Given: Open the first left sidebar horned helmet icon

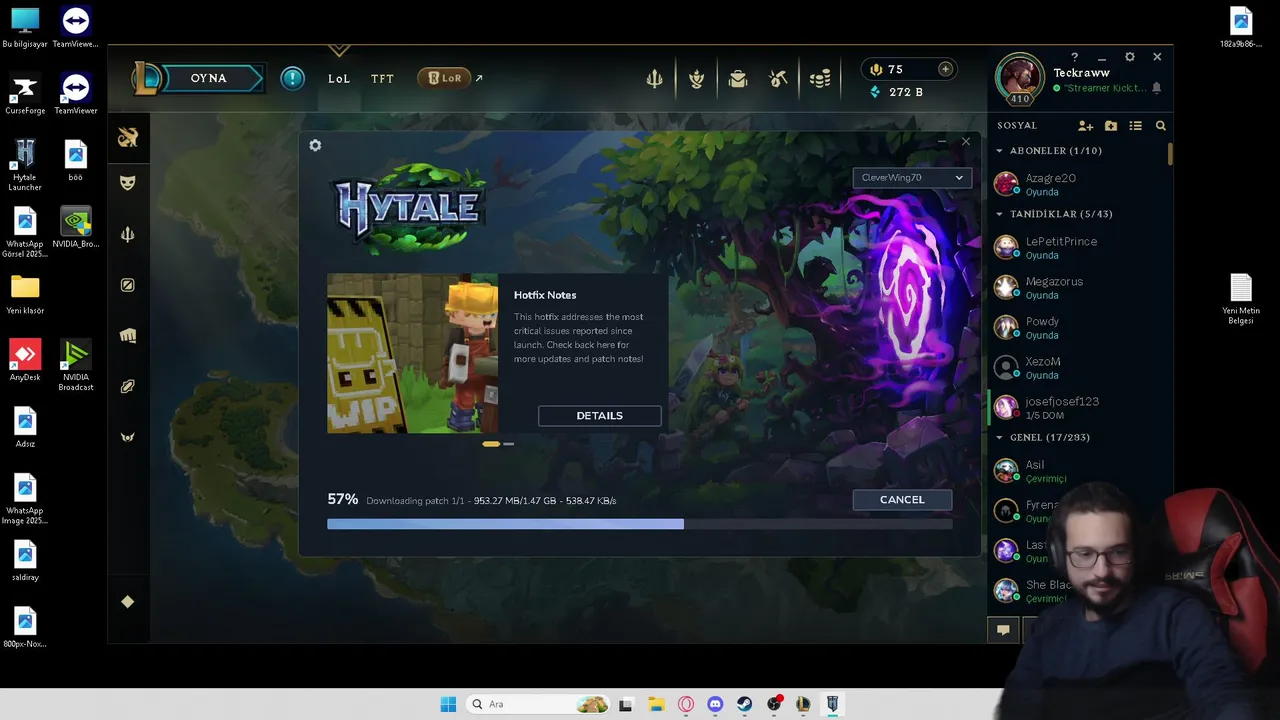Looking at the screenshot, I should [128, 138].
